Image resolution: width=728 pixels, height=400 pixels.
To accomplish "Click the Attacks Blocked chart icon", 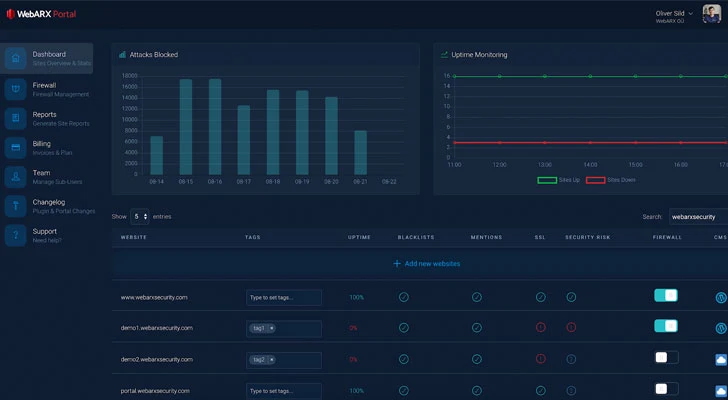I will click(122, 55).
